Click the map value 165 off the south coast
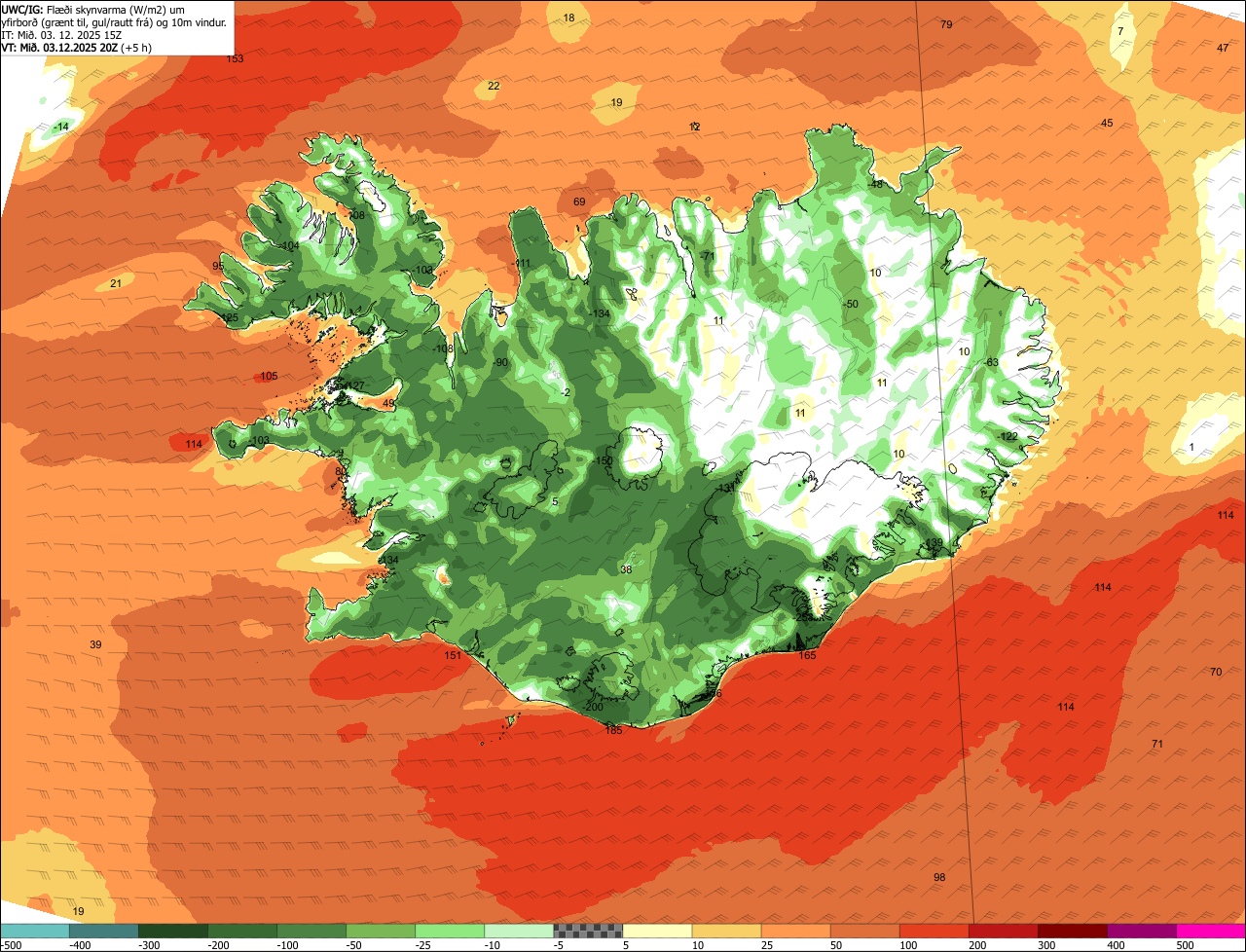The height and width of the screenshot is (952, 1246). click(808, 656)
